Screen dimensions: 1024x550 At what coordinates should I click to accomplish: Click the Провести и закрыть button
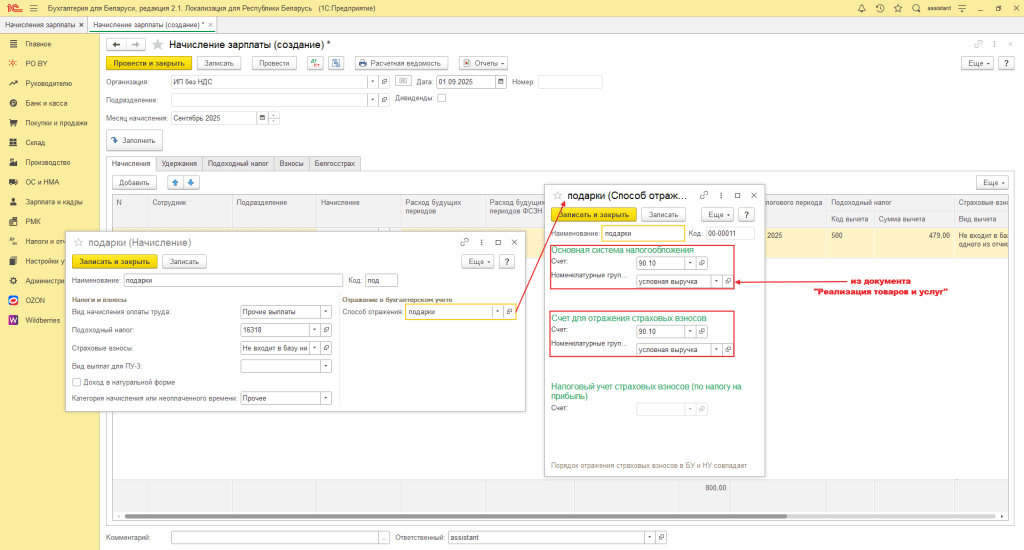(x=149, y=63)
